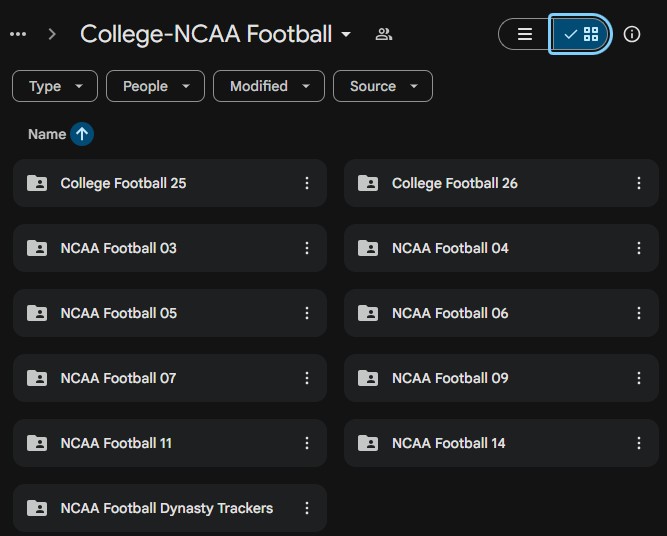Viewport: 667px width, 536px height.
Task: Click shared folder icon of NCAA Football 11
Action: pos(37,443)
